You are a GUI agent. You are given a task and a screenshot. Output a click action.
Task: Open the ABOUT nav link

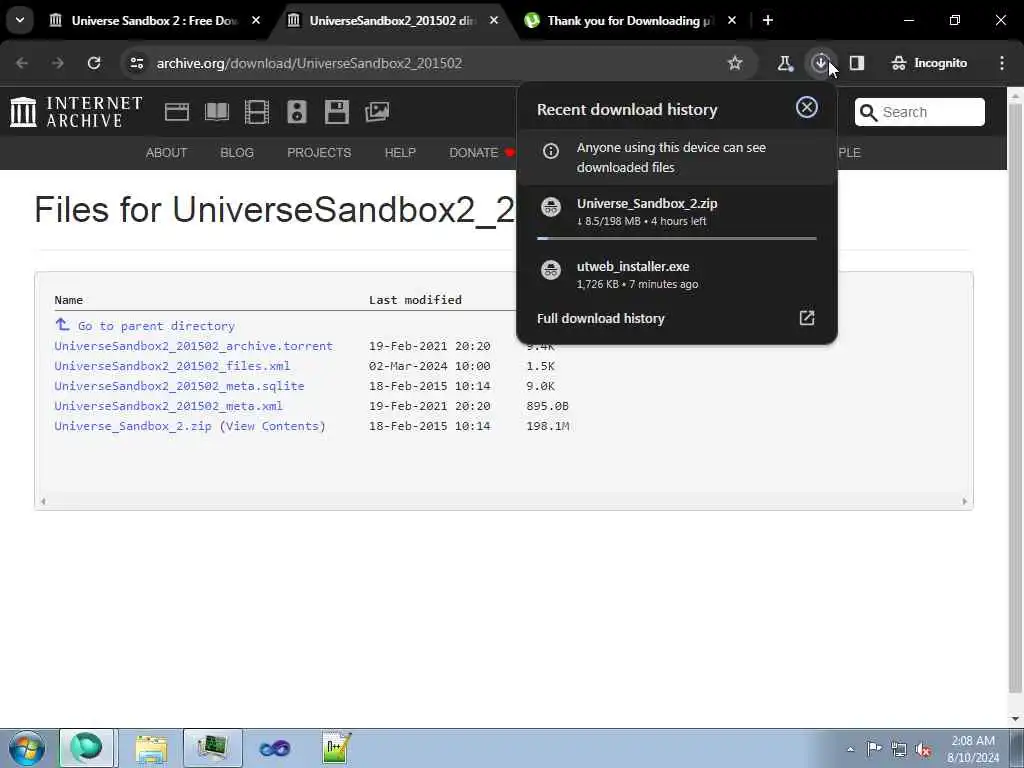coord(167,152)
